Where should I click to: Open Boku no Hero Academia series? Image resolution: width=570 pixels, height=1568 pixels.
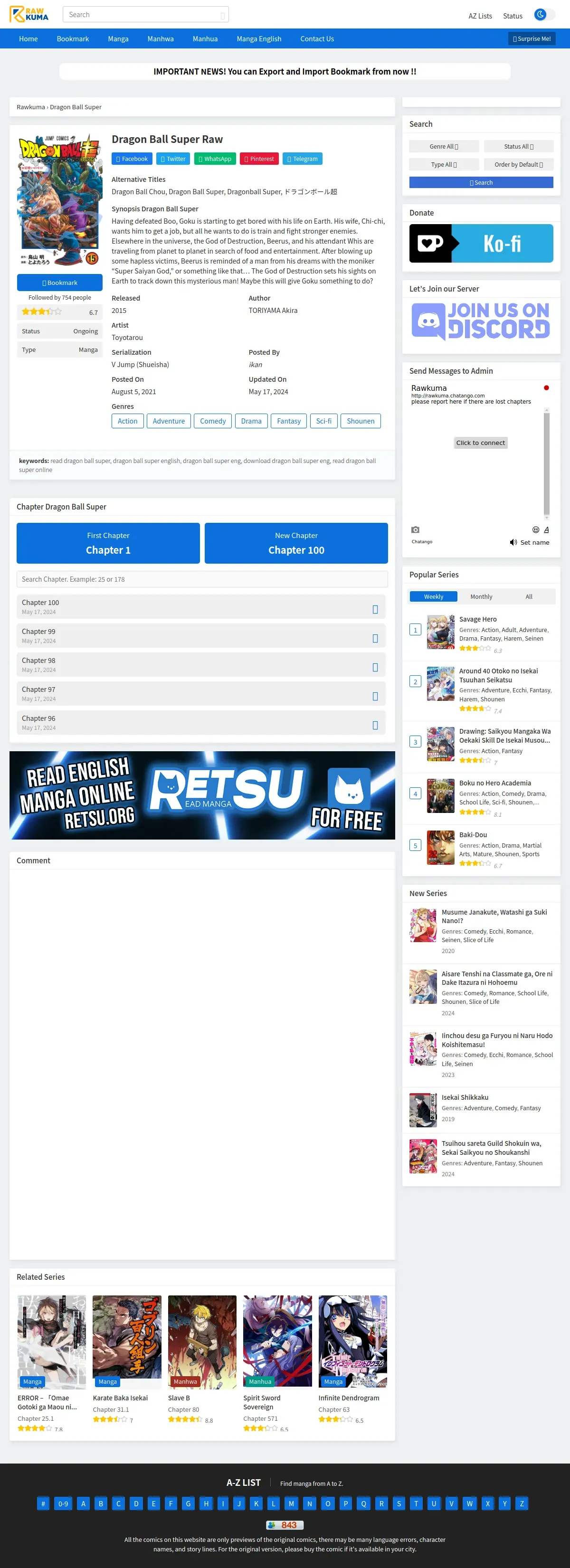coord(495,784)
